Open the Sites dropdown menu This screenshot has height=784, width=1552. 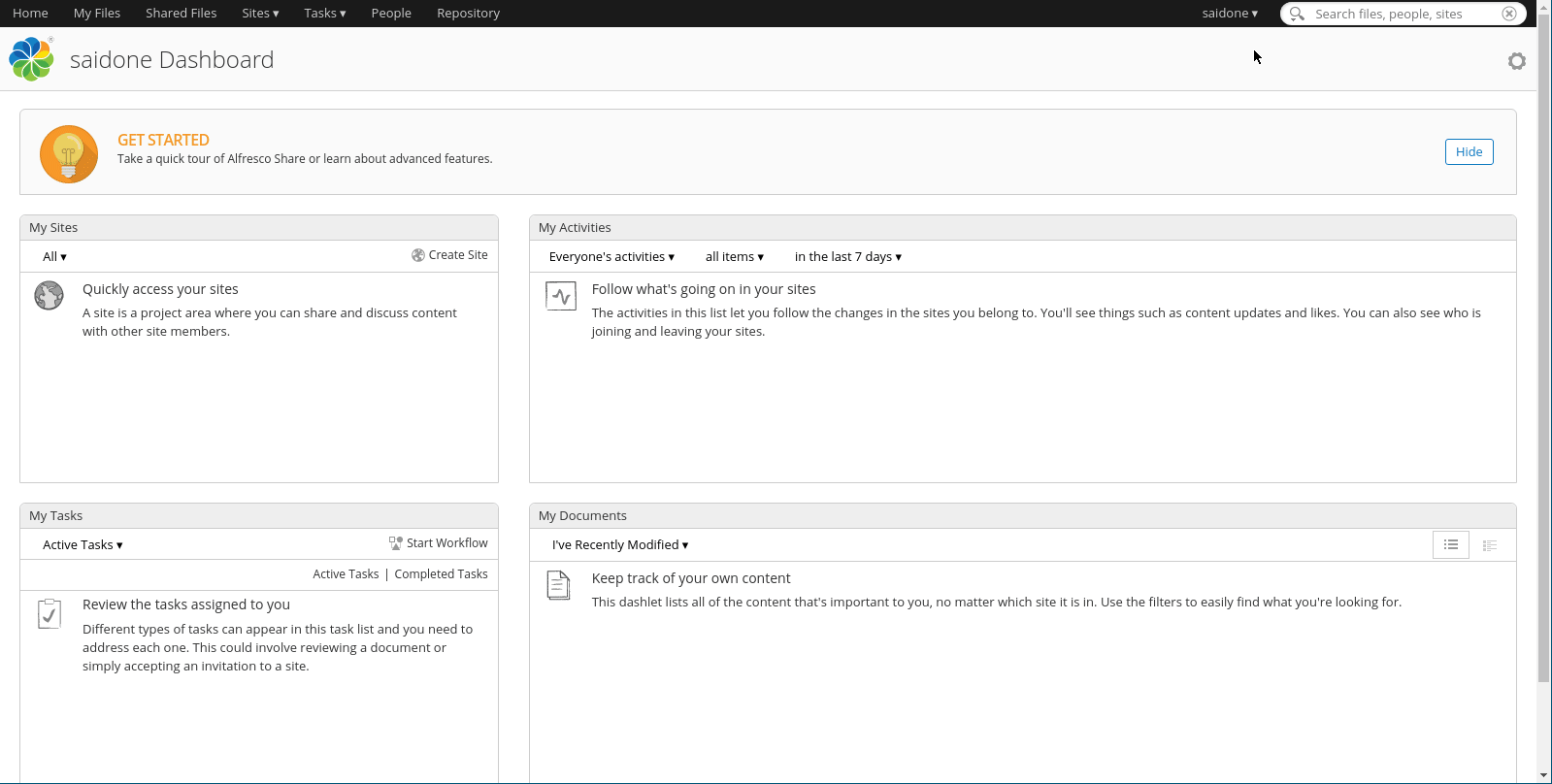[x=260, y=14]
